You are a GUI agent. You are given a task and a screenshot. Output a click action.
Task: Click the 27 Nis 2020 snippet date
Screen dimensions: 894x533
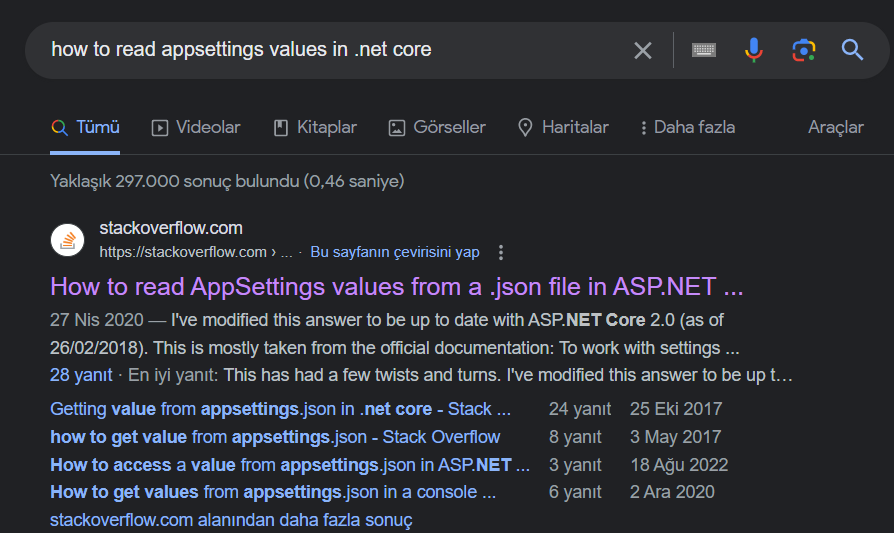[96, 320]
